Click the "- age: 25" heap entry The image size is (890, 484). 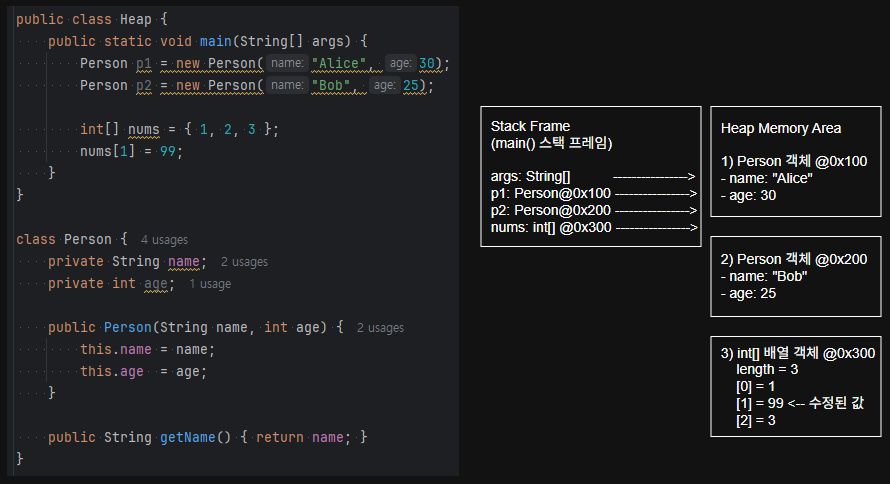coord(749,293)
